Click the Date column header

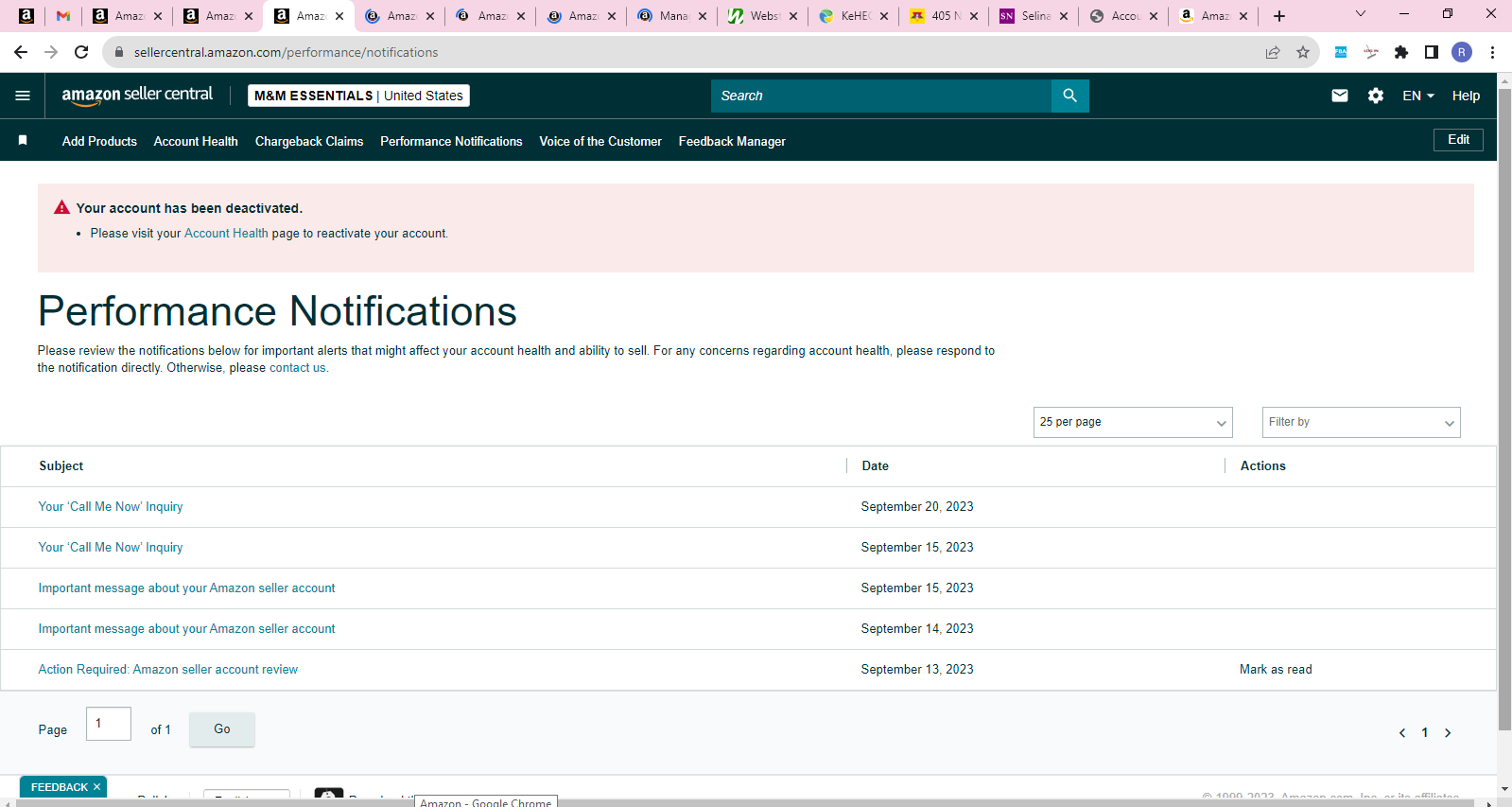tap(875, 466)
